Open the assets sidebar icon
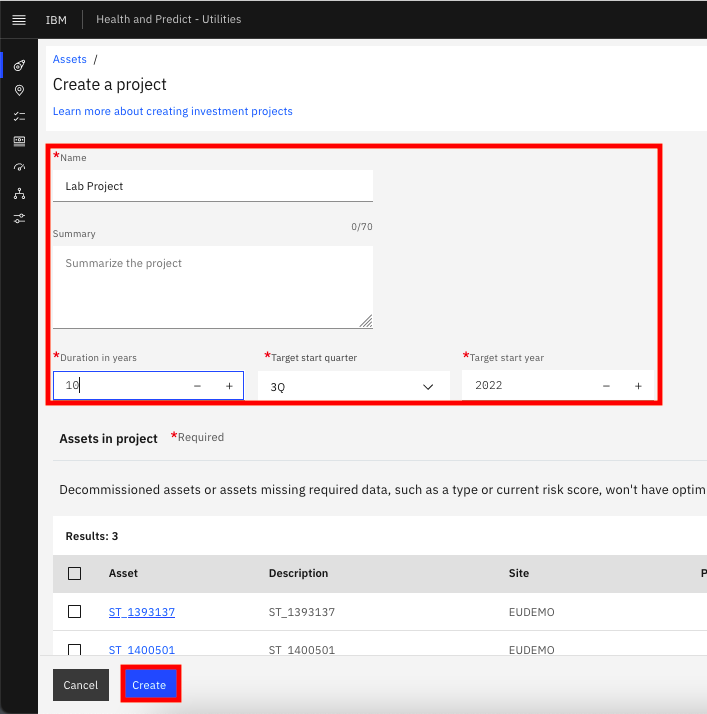This screenshot has height=714, width=707. point(19,66)
